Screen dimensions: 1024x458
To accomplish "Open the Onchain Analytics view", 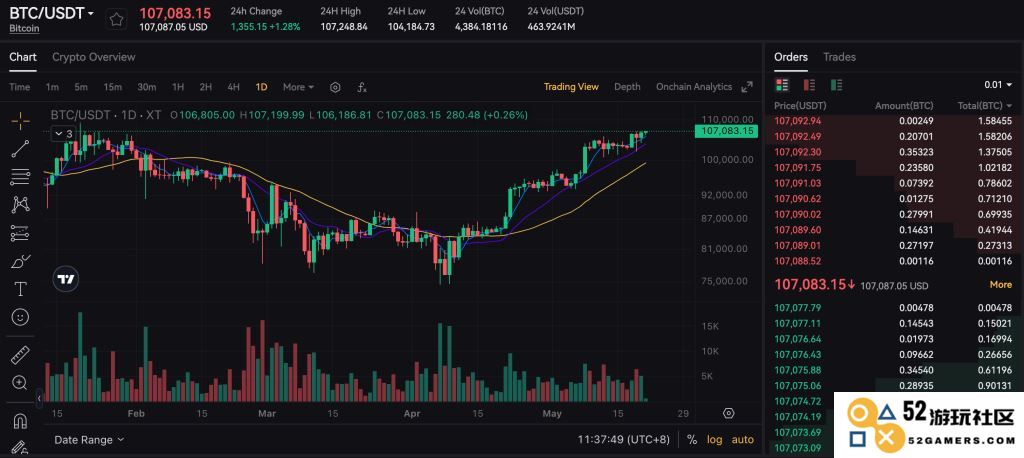I will click(694, 87).
